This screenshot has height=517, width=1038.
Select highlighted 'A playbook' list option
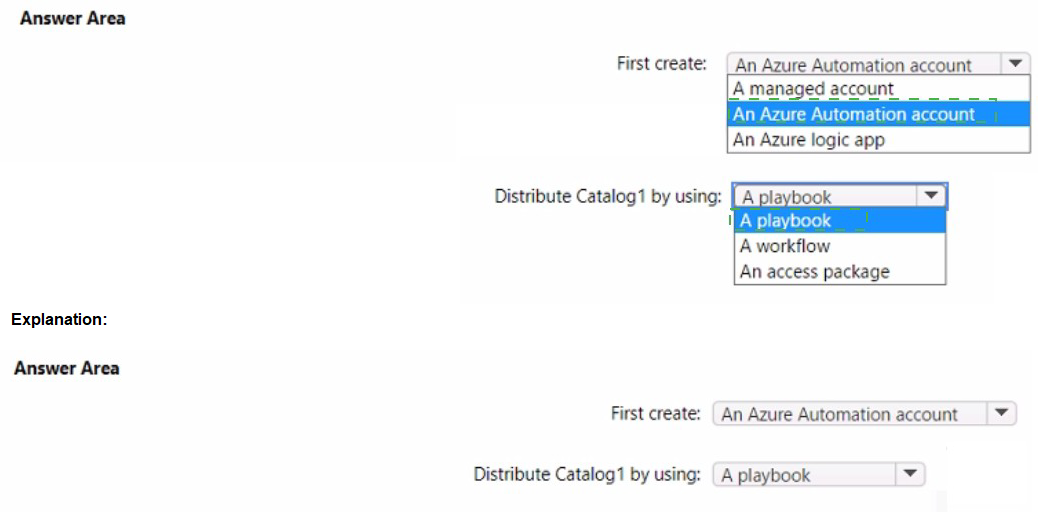point(839,220)
